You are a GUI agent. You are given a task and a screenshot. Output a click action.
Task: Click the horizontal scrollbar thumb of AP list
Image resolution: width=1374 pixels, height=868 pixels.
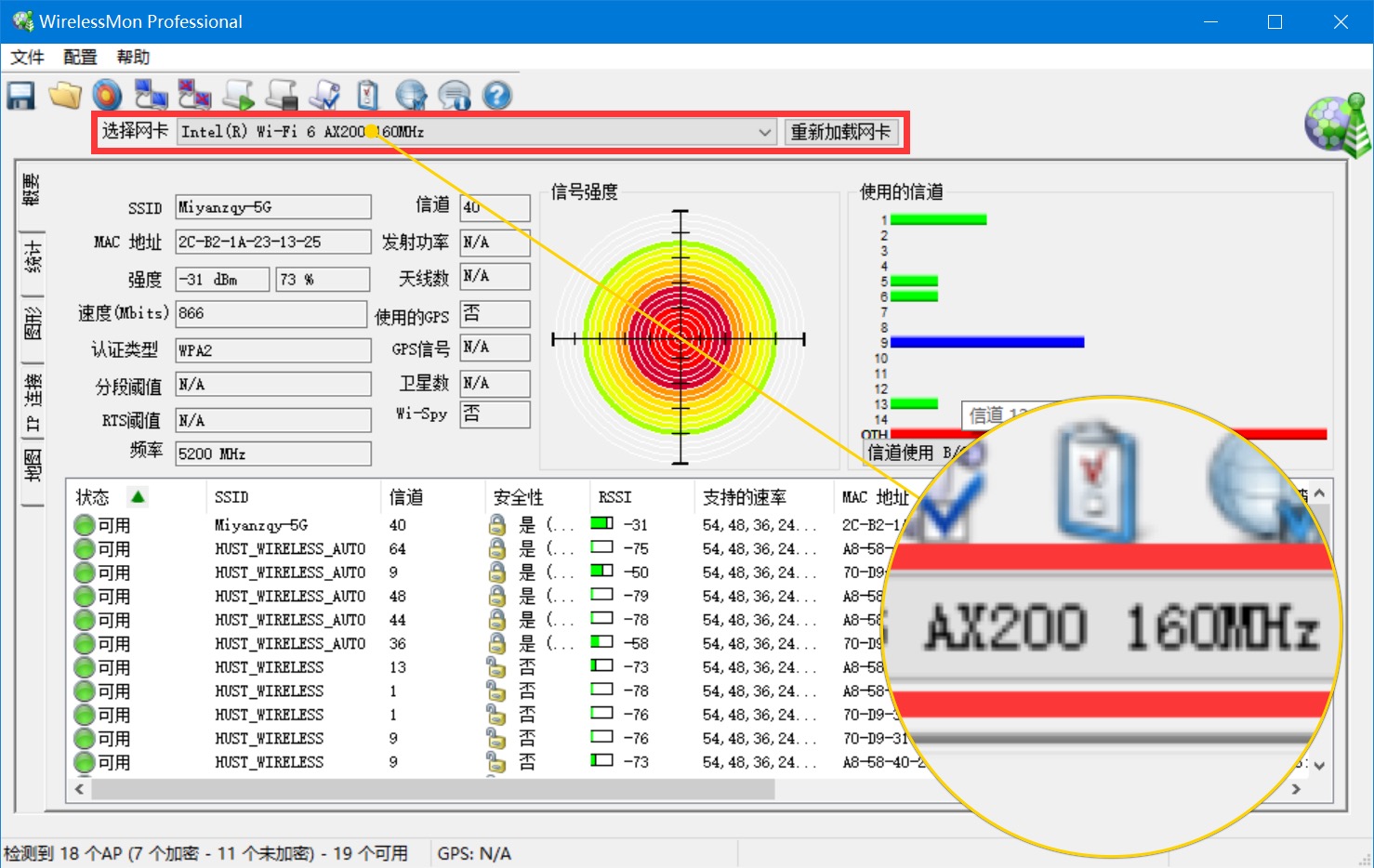coord(432,789)
